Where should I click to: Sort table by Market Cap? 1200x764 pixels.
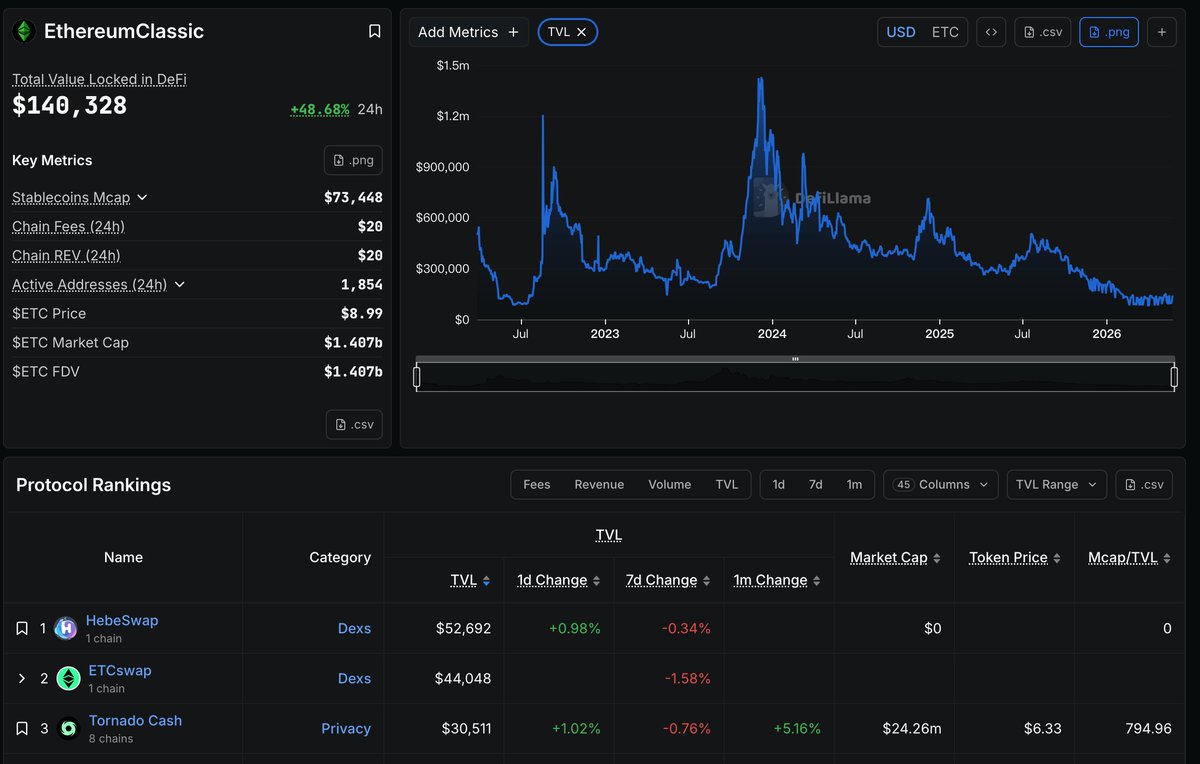(895, 558)
